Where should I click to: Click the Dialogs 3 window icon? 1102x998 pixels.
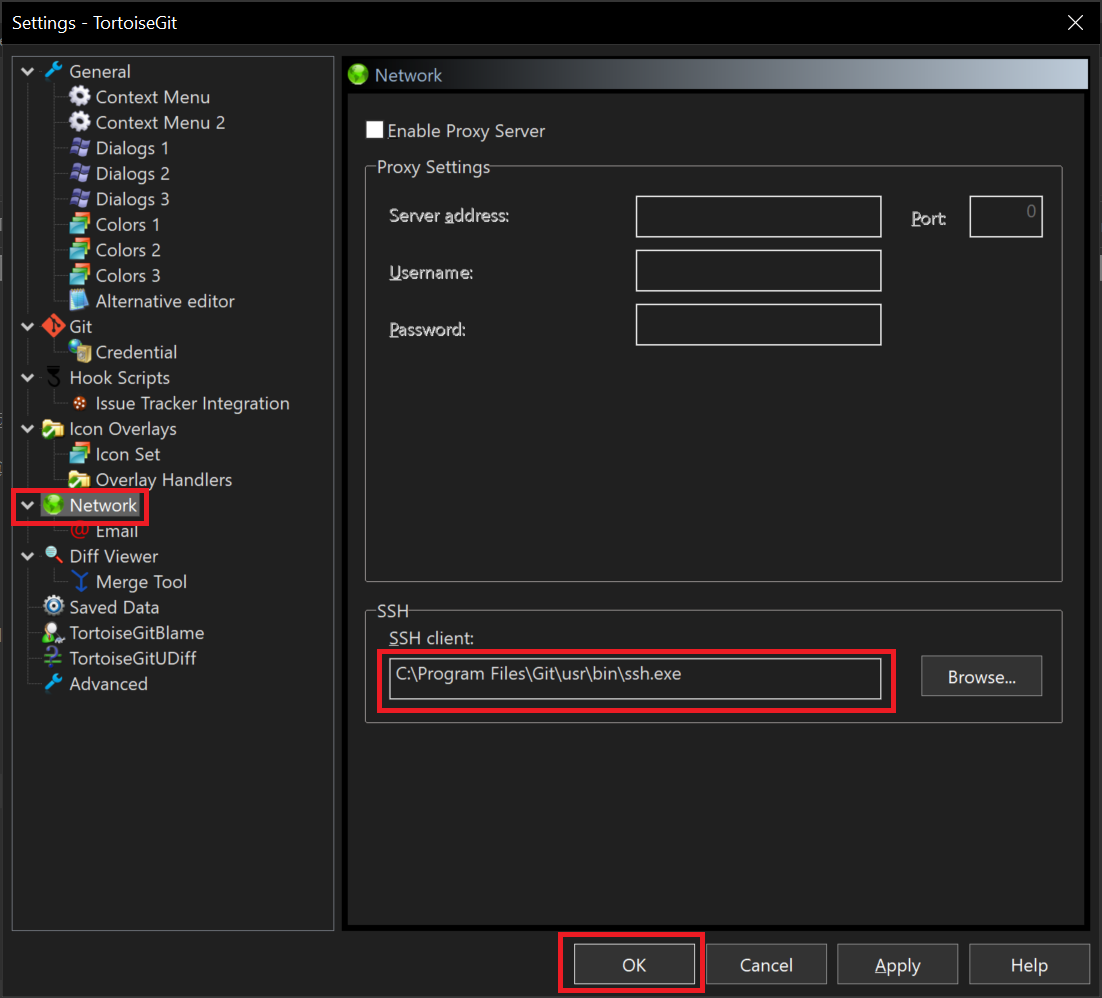(79, 198)
